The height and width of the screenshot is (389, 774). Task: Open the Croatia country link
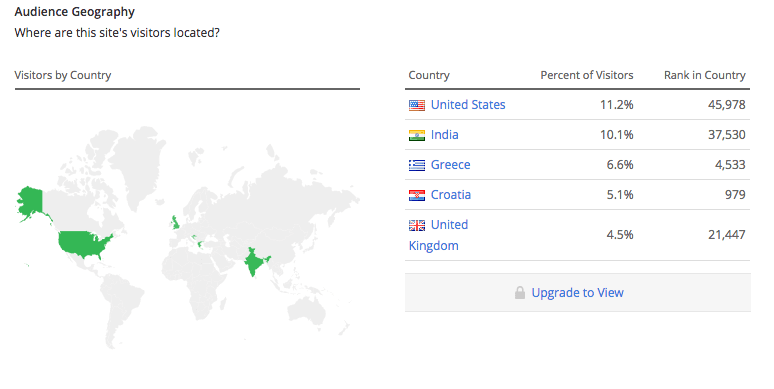(451, 195)
